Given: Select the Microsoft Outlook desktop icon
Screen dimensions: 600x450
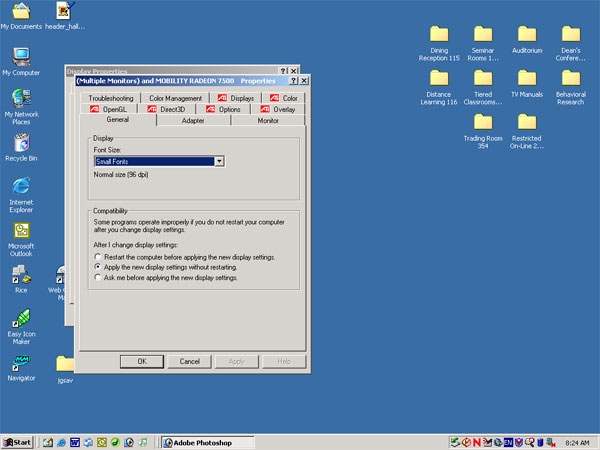Looking at the screenshot, I should pyautogui.click(x=21, y=239).
